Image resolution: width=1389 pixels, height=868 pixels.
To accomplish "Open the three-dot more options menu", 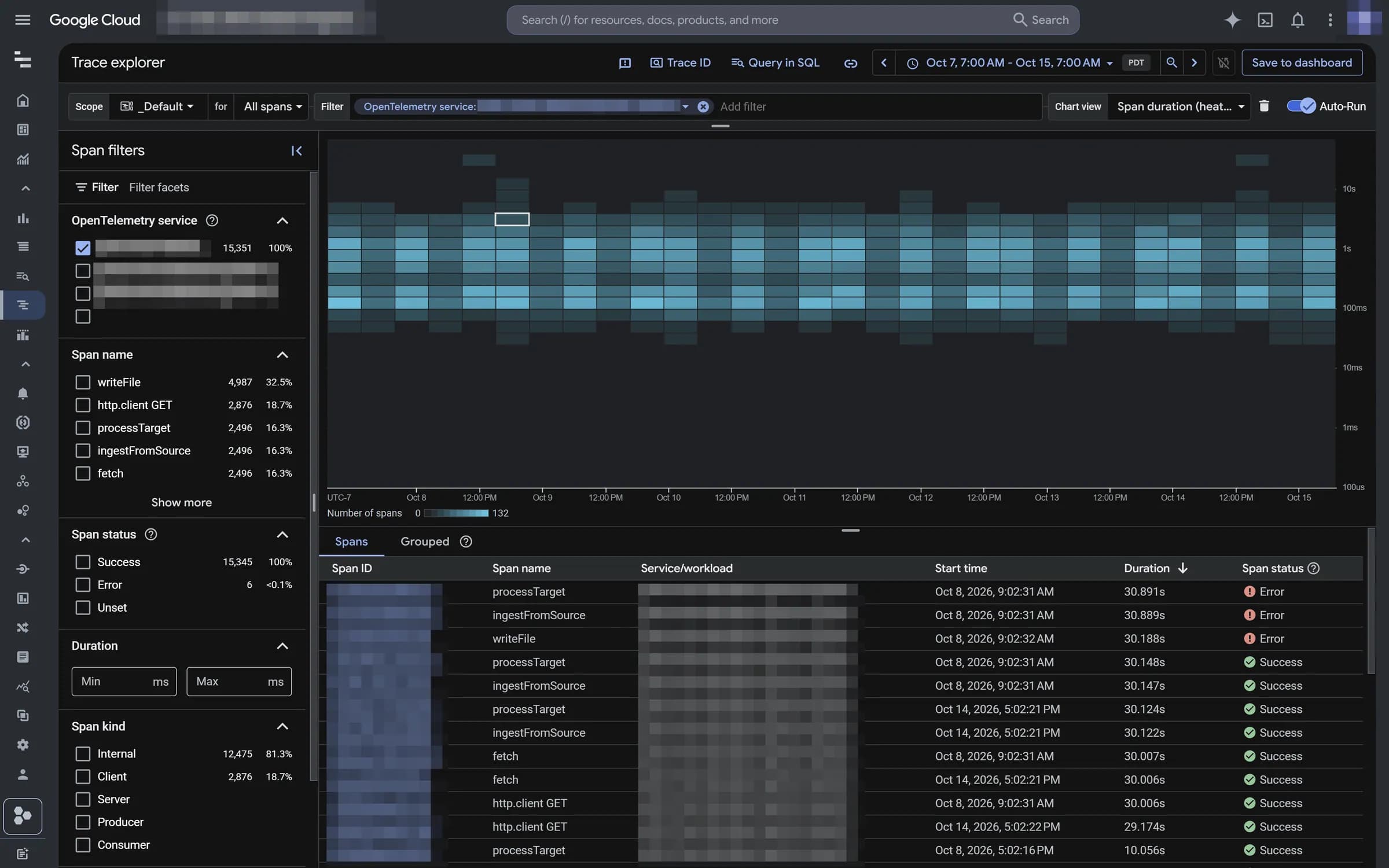I will click(x=1330, y=20).
